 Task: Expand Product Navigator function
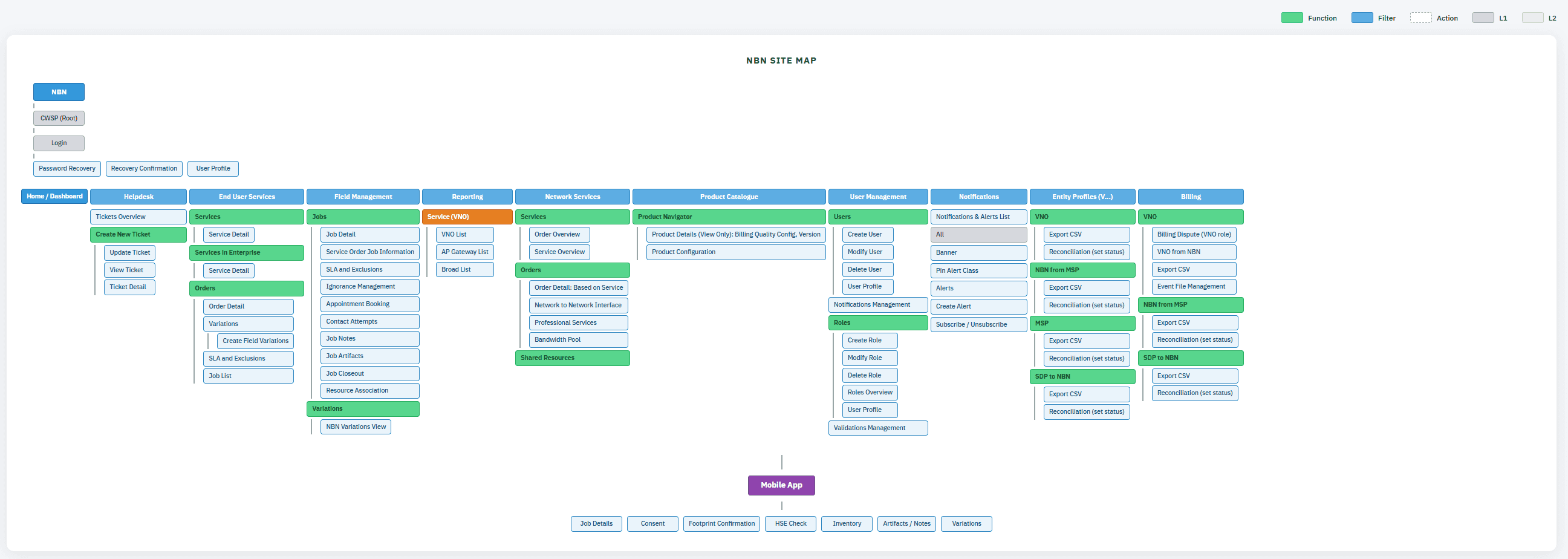[729, 217]
